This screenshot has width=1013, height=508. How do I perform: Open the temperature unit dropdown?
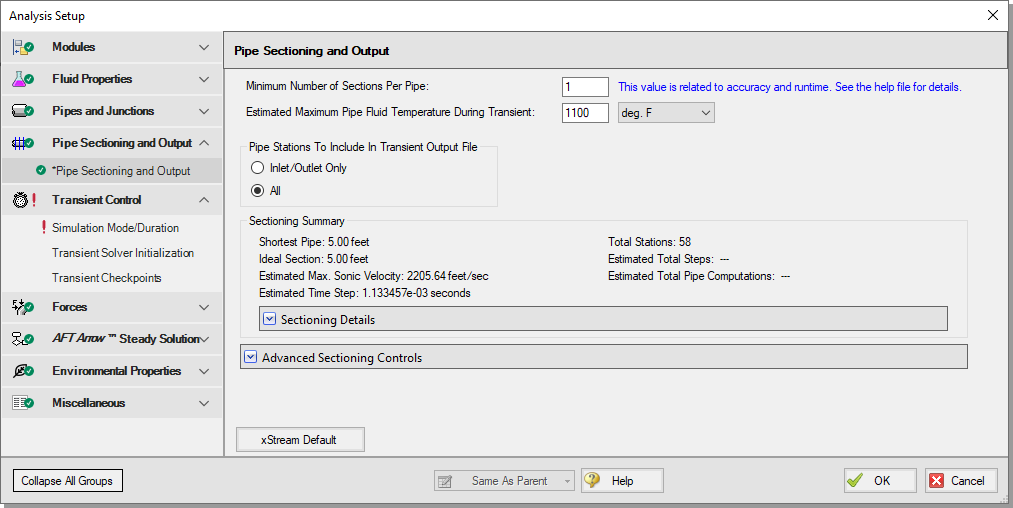[666, 113]
